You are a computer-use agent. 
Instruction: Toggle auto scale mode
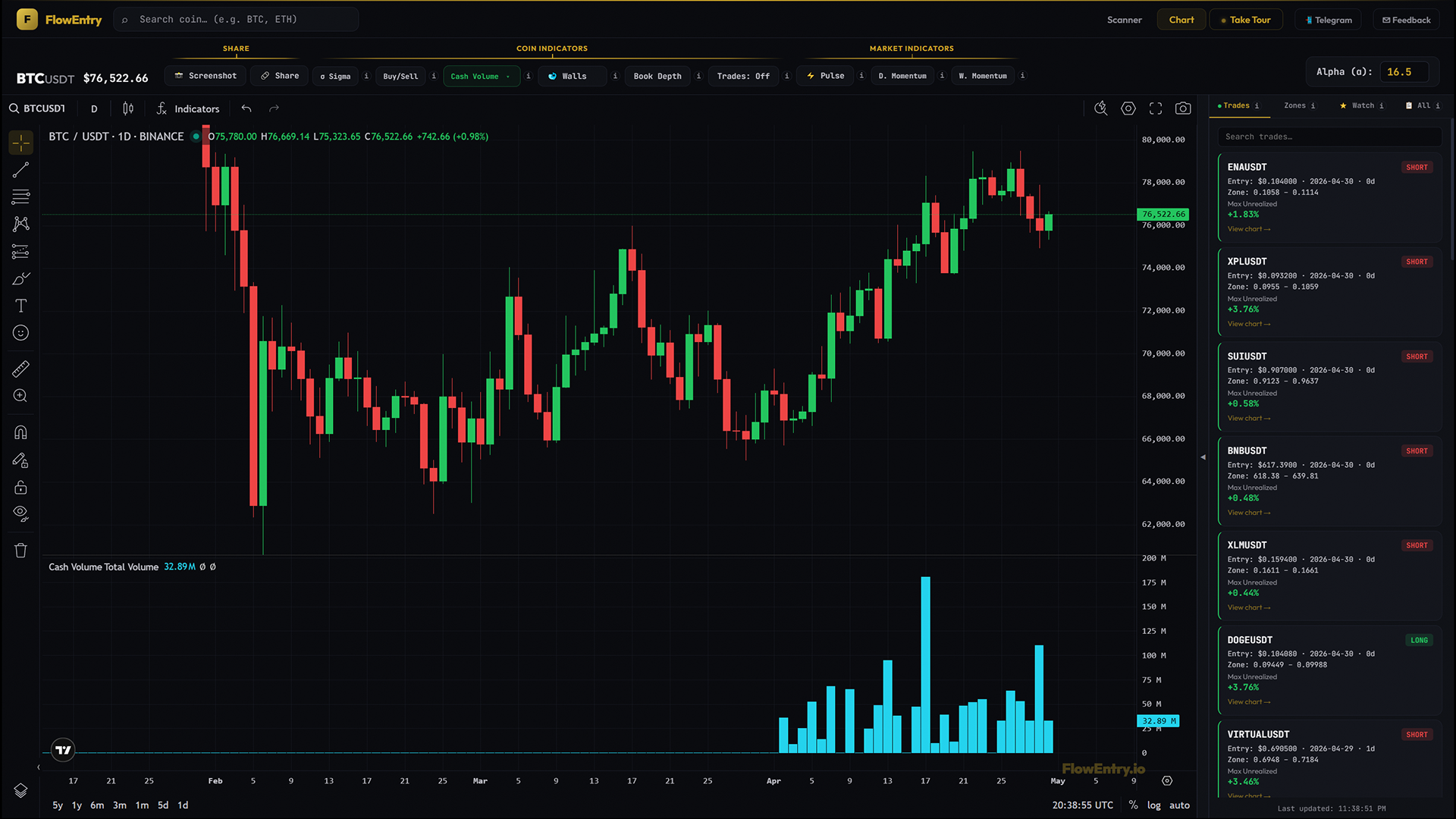[1179, 805]
